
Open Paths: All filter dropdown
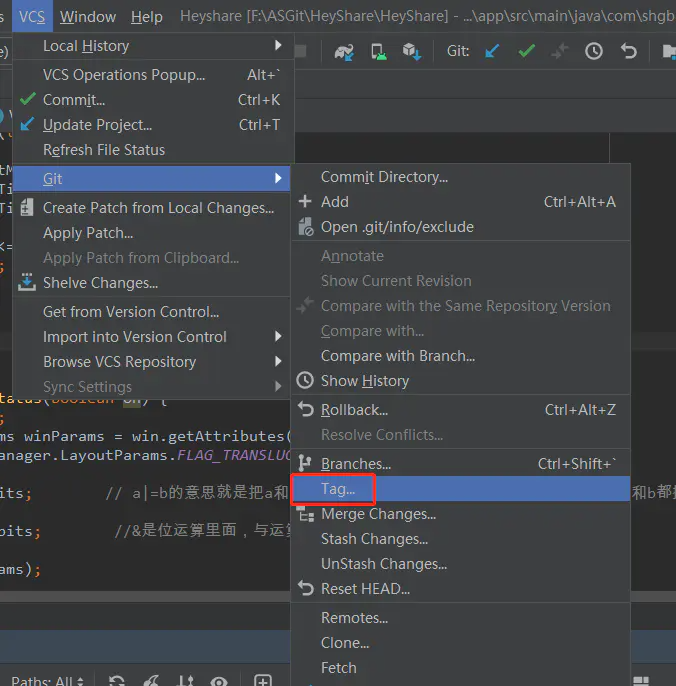[47, 680]
